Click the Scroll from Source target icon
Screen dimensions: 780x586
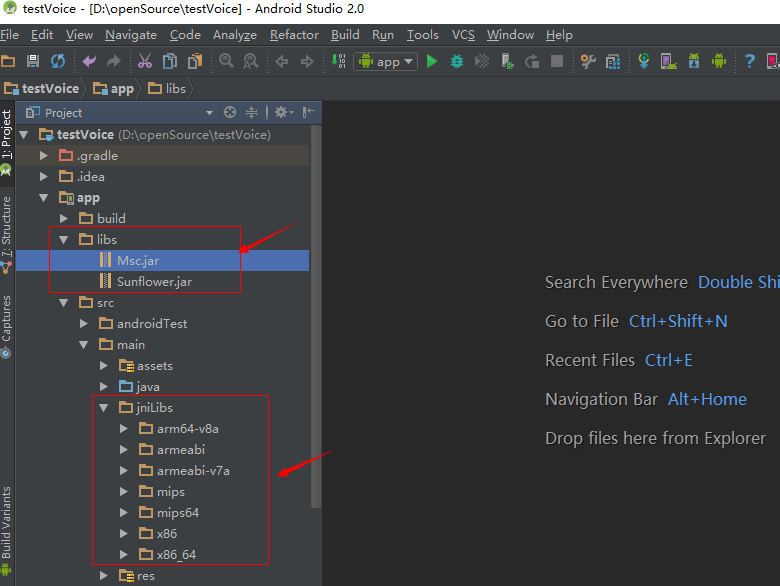(x=230, y=112)
